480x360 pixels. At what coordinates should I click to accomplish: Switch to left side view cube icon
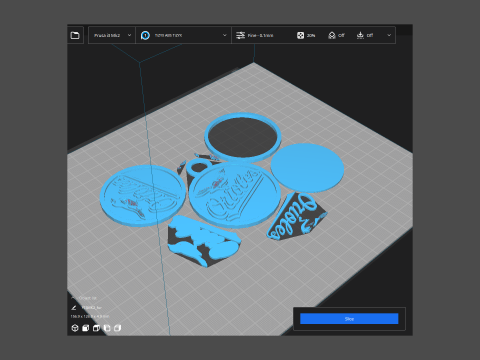(107, 328)
